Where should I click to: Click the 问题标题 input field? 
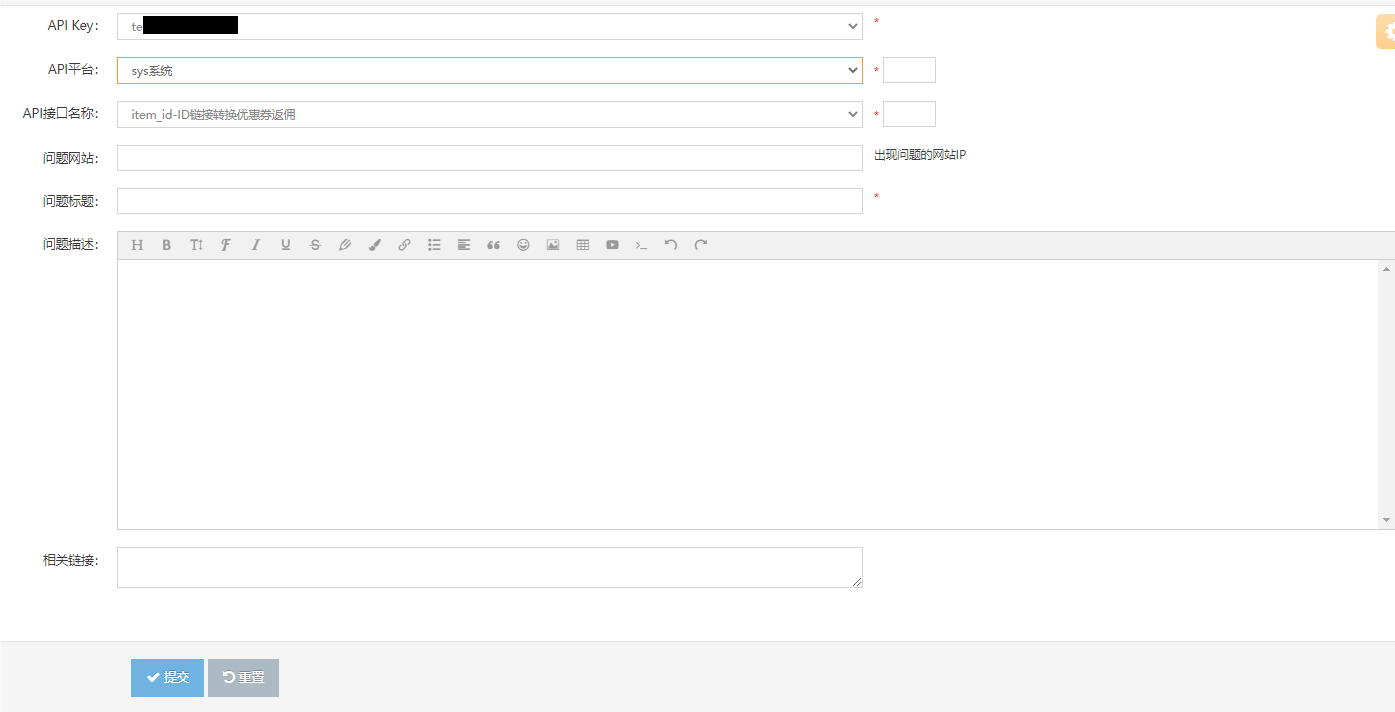pyautogui.click(x=489, y=201)
